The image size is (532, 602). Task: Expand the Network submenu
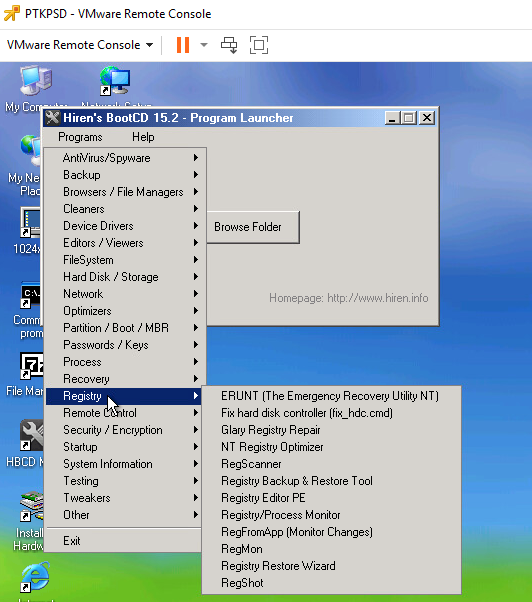(x=126, y=294)
